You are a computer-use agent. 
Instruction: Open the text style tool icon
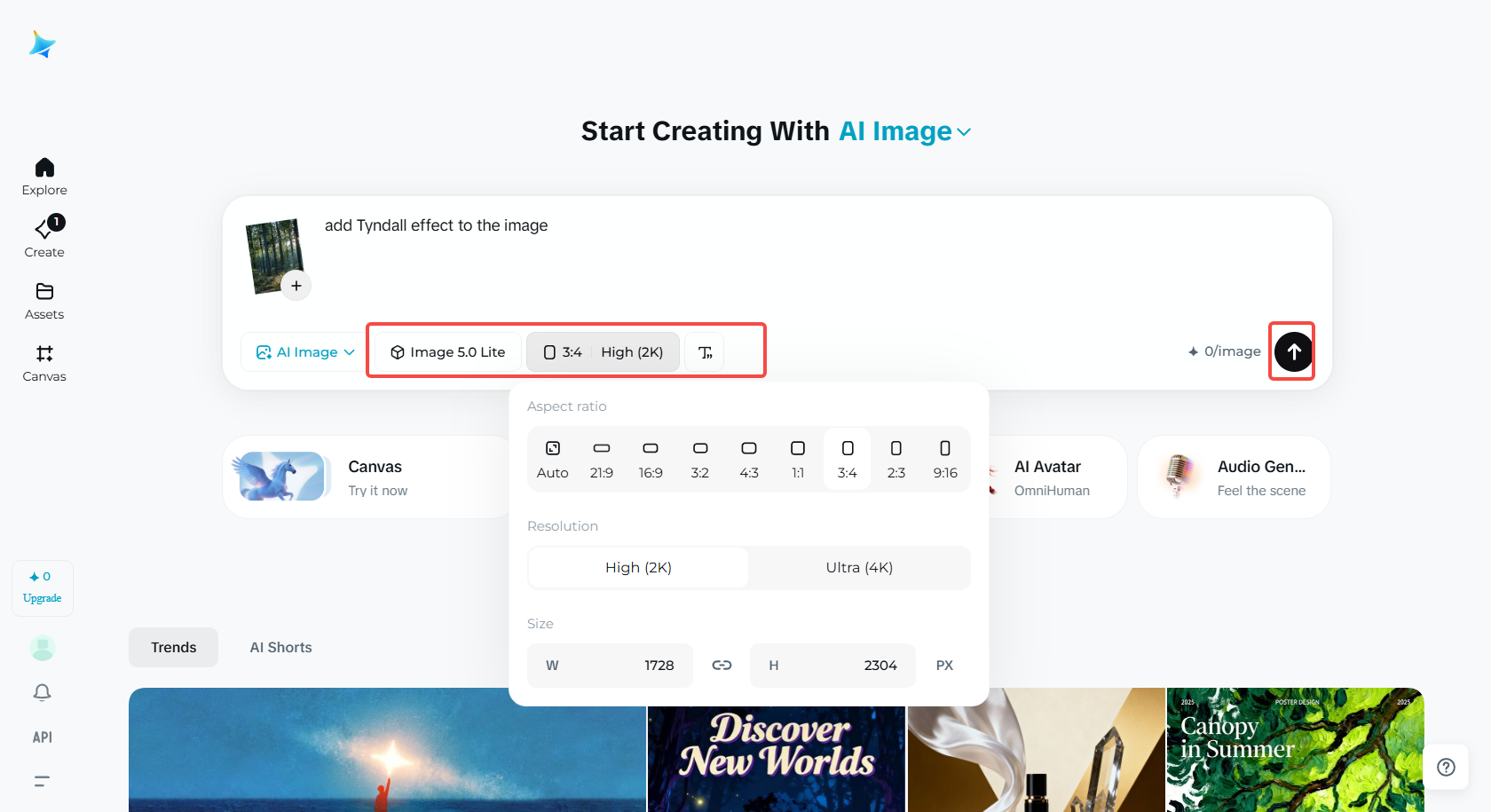[x=705, y=352]
